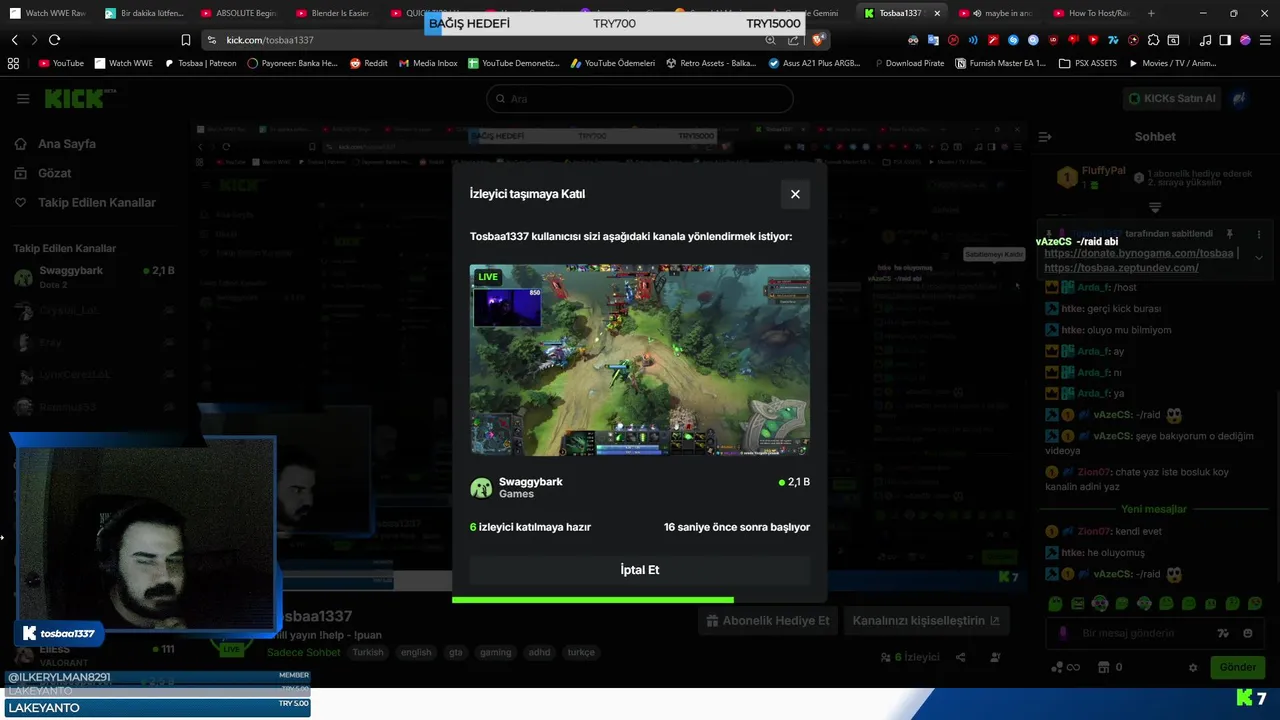Click the Swaggybark avatar in the dialog
Screen dimensions: 1280x720
[x=481, y=488]
